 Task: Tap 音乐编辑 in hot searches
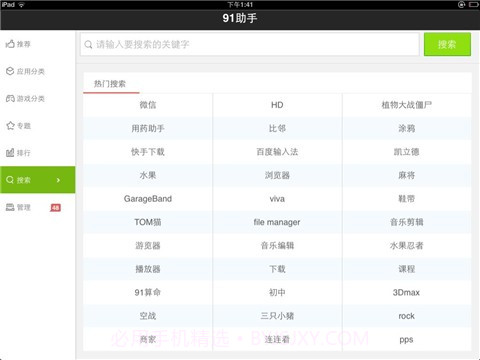click(x=277, y=246)
